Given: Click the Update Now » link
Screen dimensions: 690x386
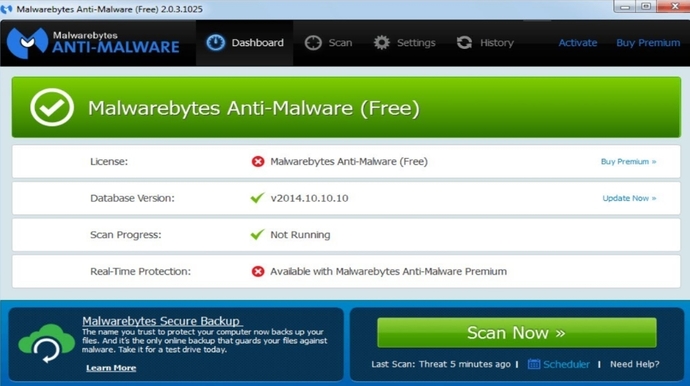Looking at the screenshot, I should (x=629, y=198).
